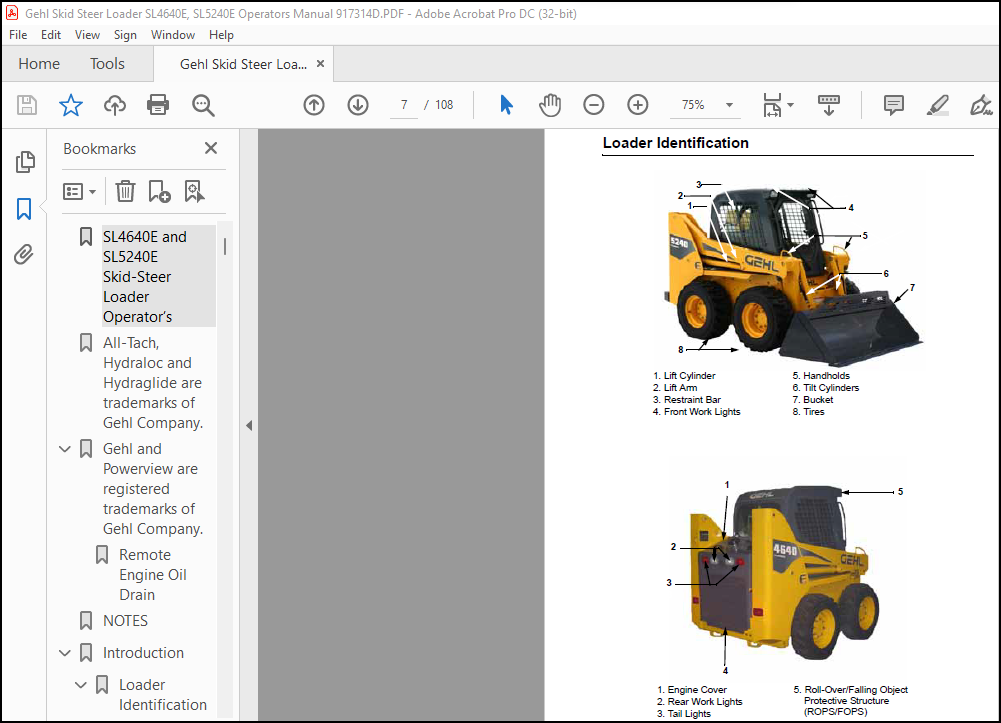Collapse the navigation pane with arrow
The width and height of the screenshot is (1001, 723).
[x=249, y=426]
